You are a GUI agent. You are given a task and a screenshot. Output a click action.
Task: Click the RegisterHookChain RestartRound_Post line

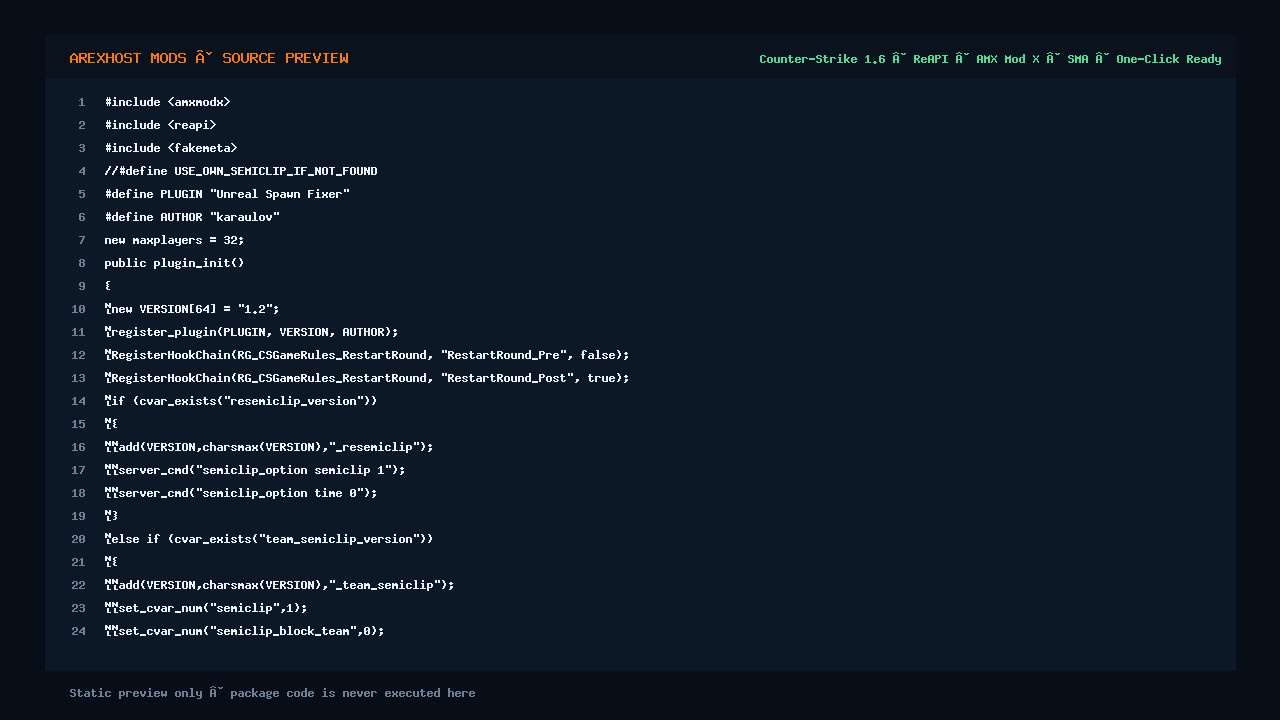[x=367, y=378]
